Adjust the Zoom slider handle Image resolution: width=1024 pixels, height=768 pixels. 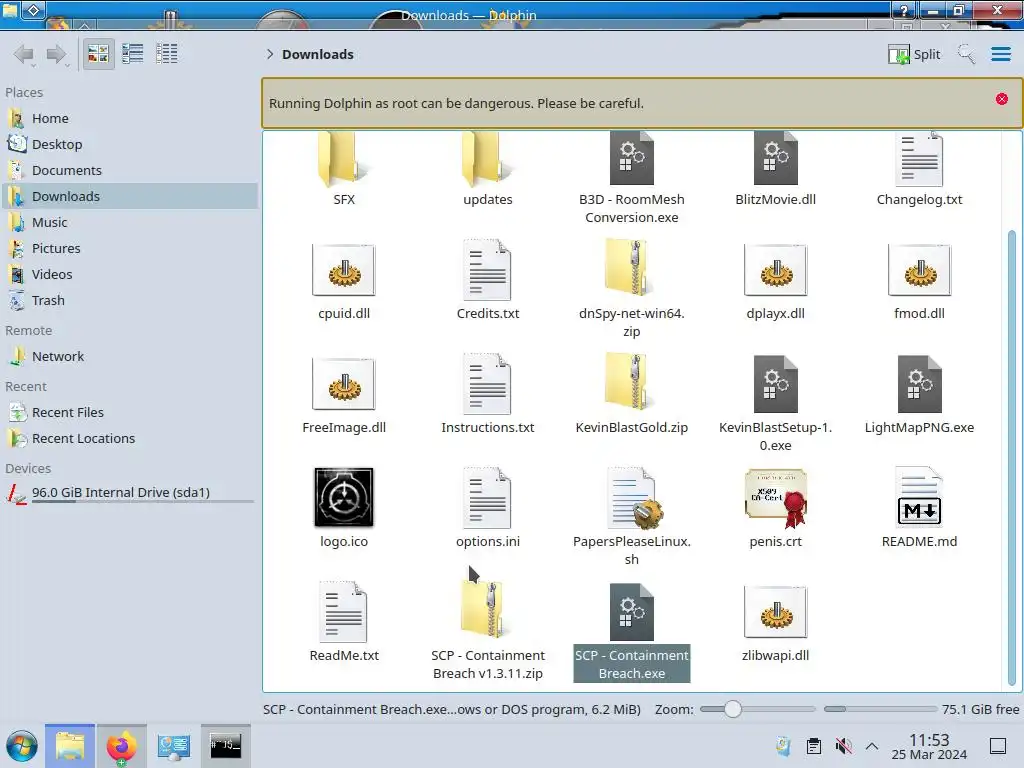point(732,709)
